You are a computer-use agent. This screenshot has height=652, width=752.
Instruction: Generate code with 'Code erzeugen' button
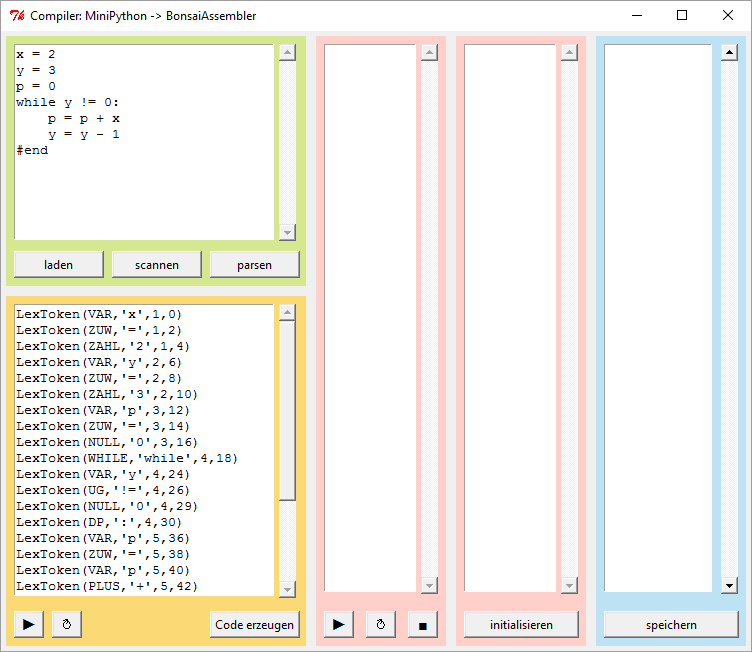255,624
